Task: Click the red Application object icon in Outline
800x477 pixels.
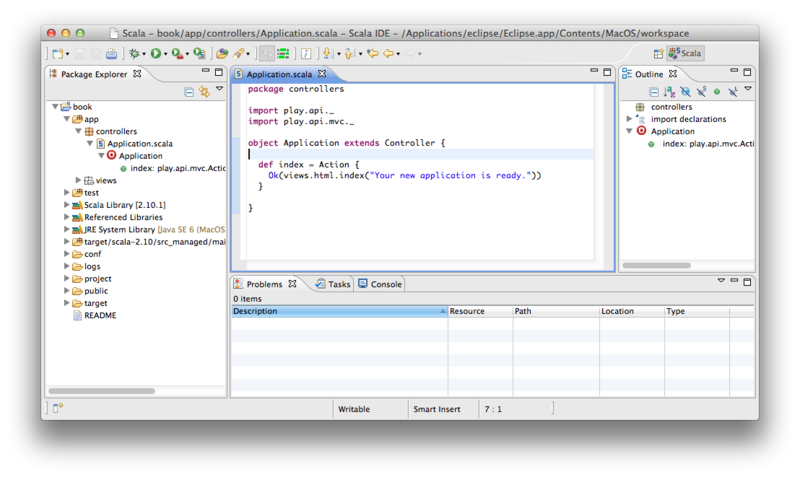Action: [641, 131]
